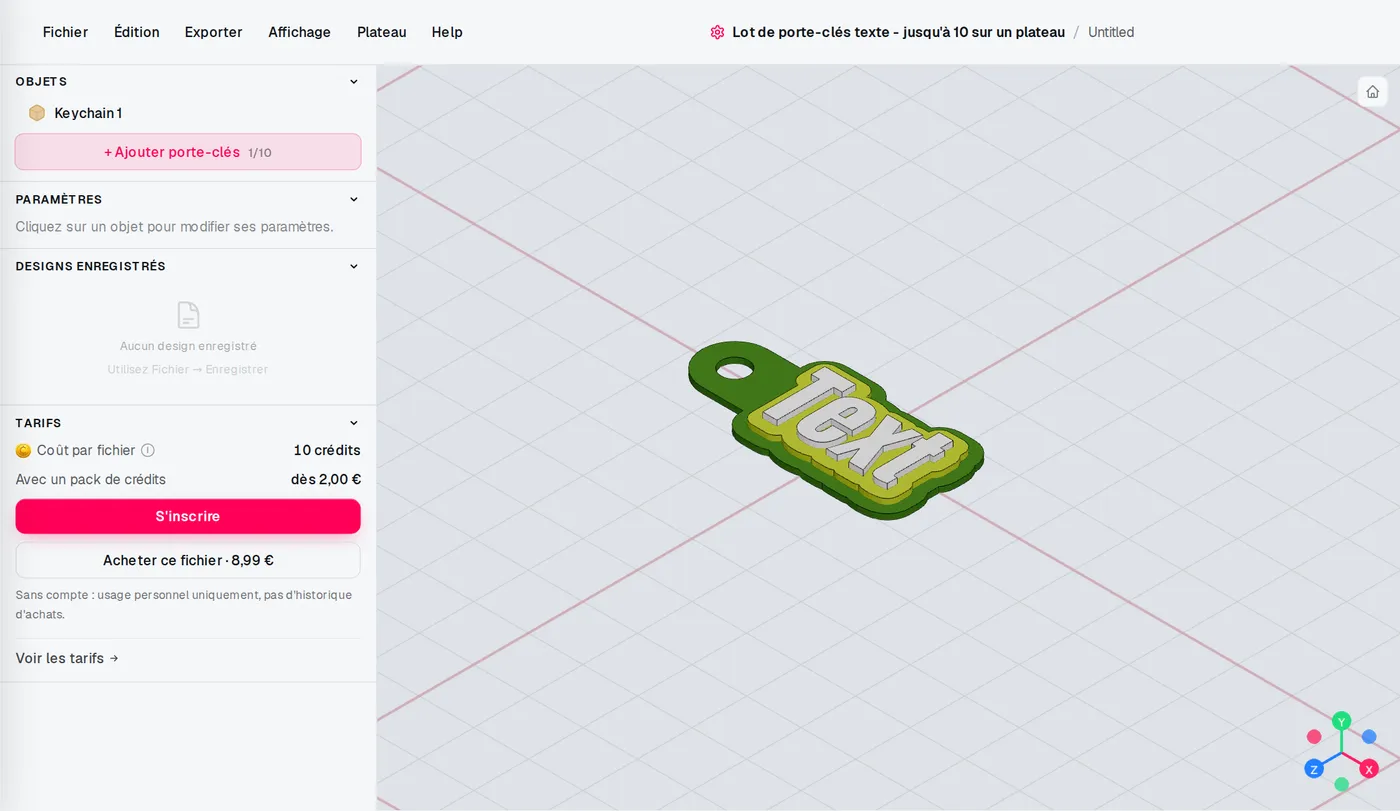
Task: Collapse the Paramètres section
Action: (353, 199)
